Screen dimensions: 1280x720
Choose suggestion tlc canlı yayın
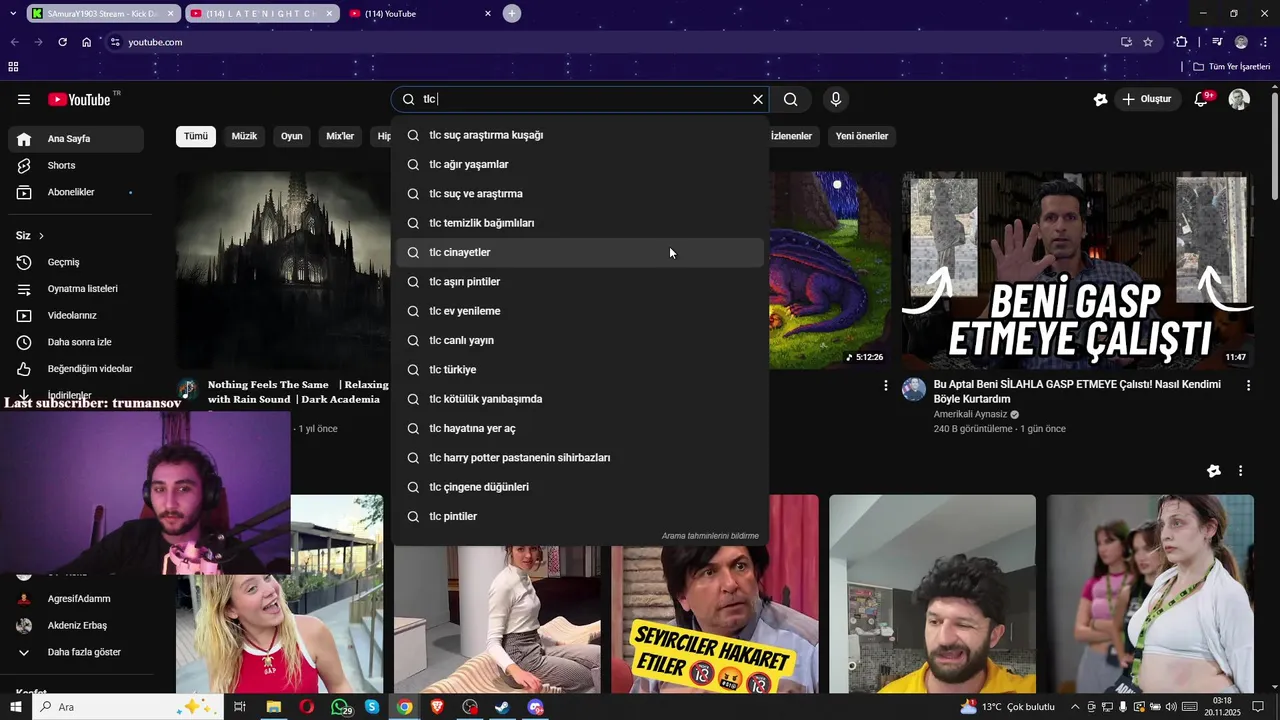coord(580,340)
